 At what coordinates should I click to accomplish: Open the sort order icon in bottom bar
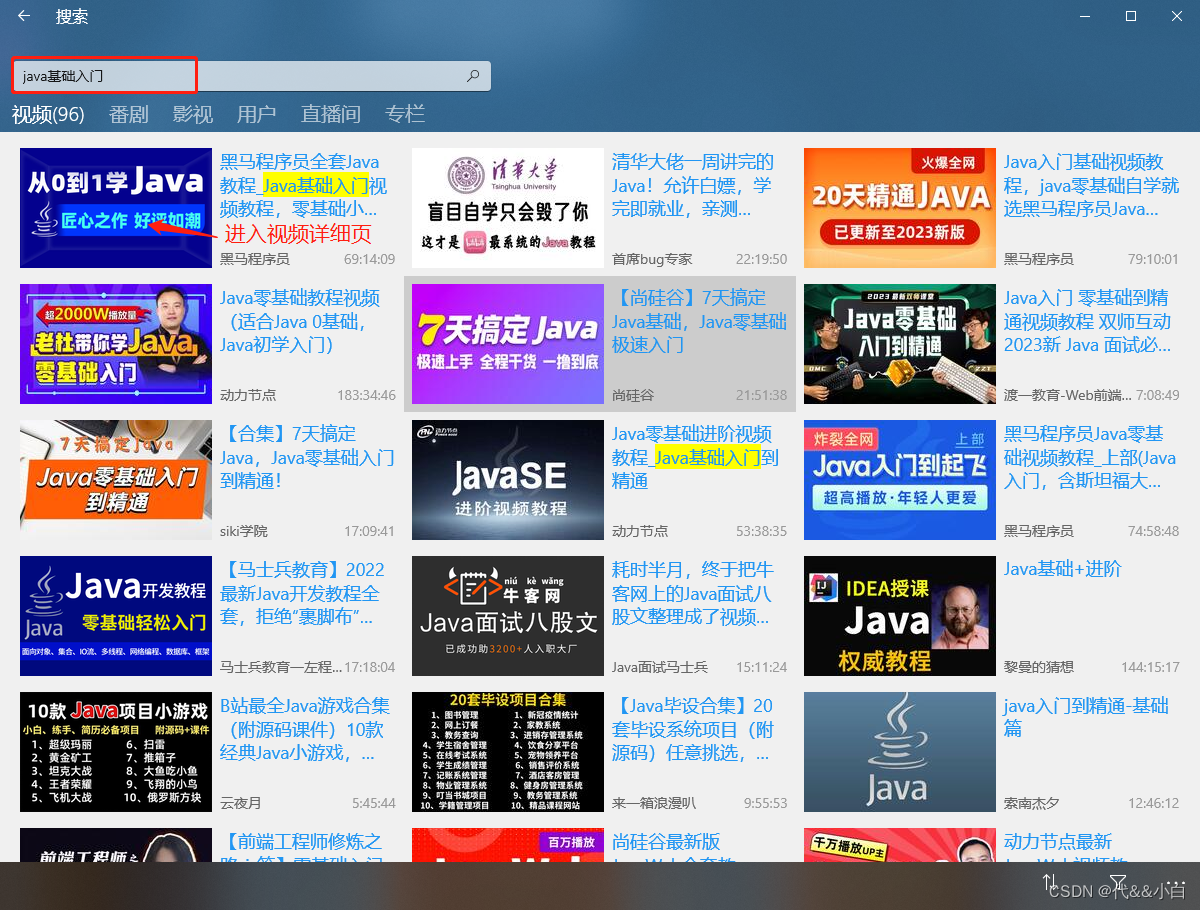coord(1050,882)
